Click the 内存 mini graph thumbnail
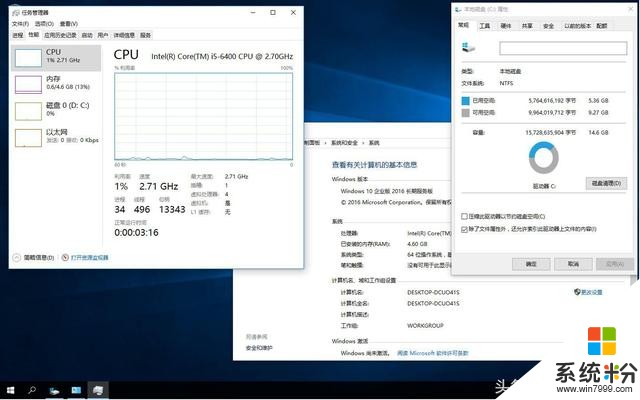The height and width of the screenshot is (400, 640). click(x=28, y=84)
